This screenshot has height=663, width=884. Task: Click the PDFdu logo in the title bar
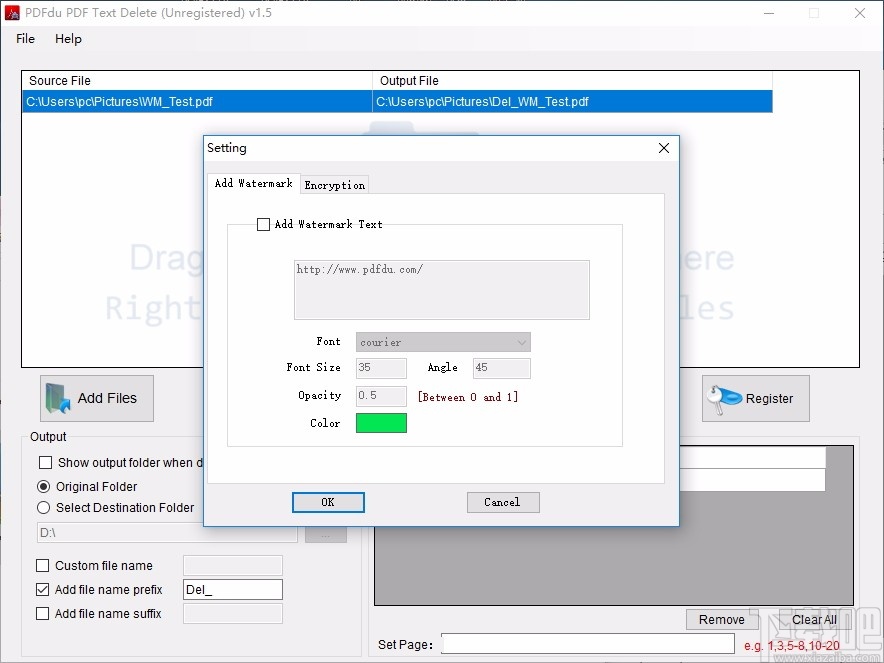click(13, 13)
